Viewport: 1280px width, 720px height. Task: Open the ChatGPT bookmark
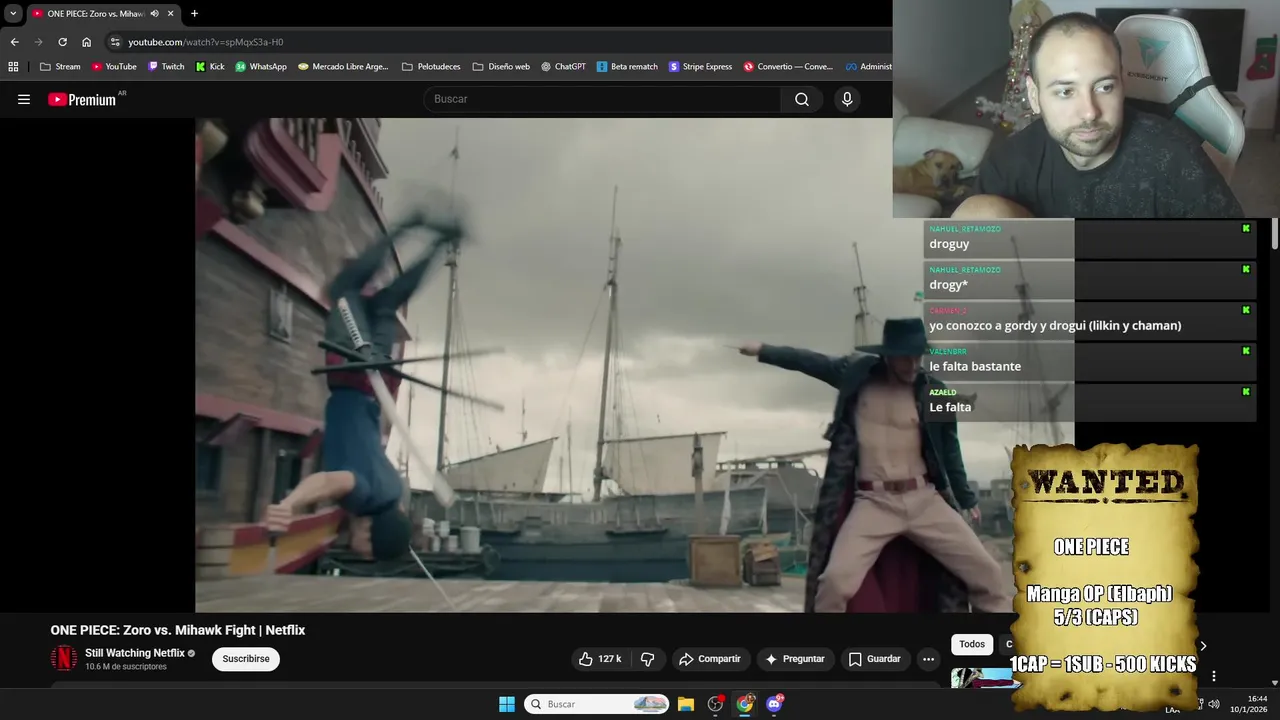(563, 67)
